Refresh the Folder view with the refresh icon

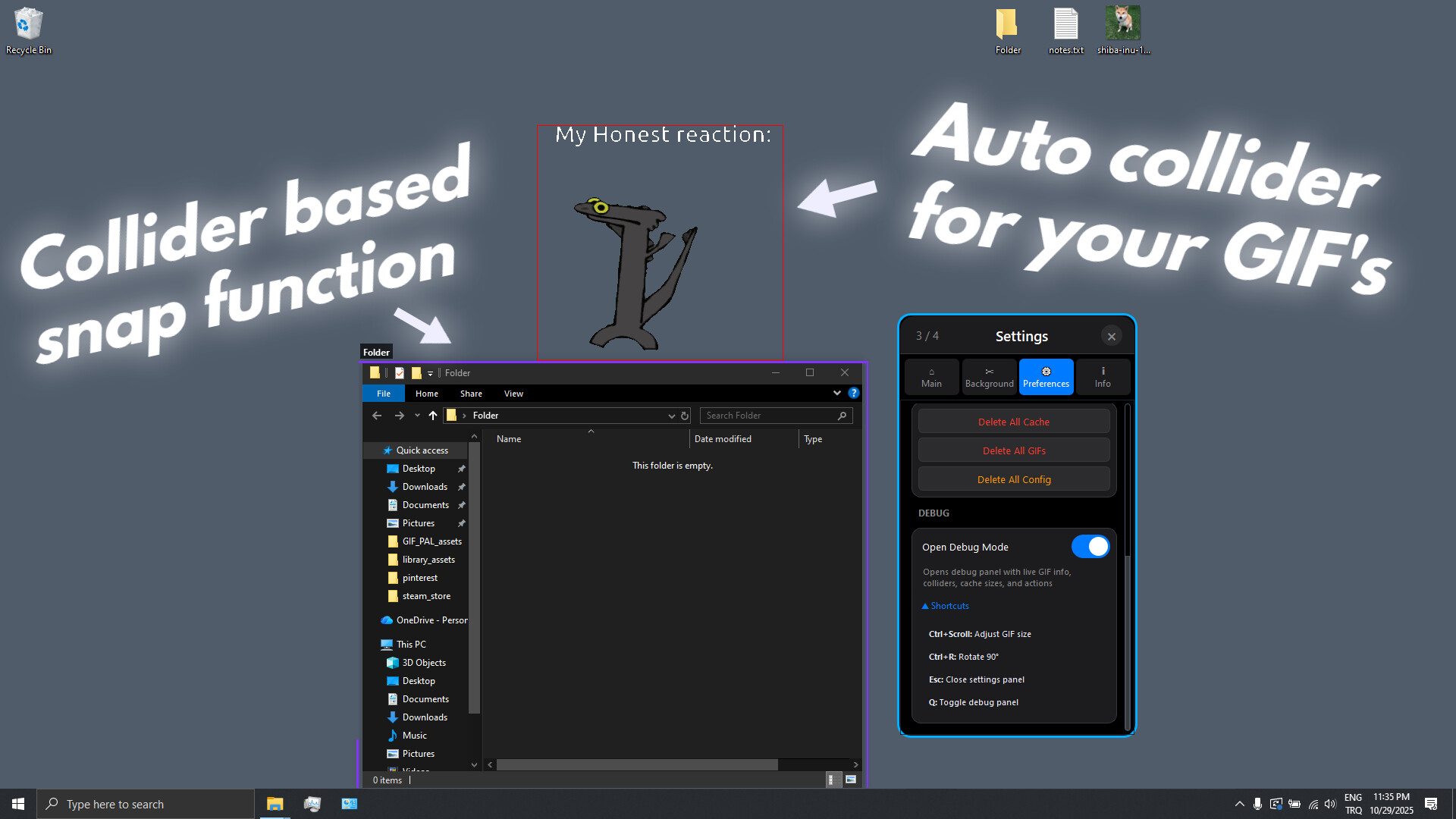pos(685,416)
